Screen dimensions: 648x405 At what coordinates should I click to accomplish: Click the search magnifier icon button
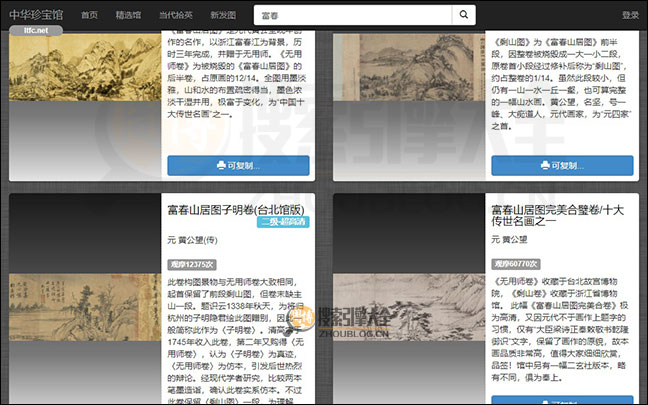pos(464,15)
